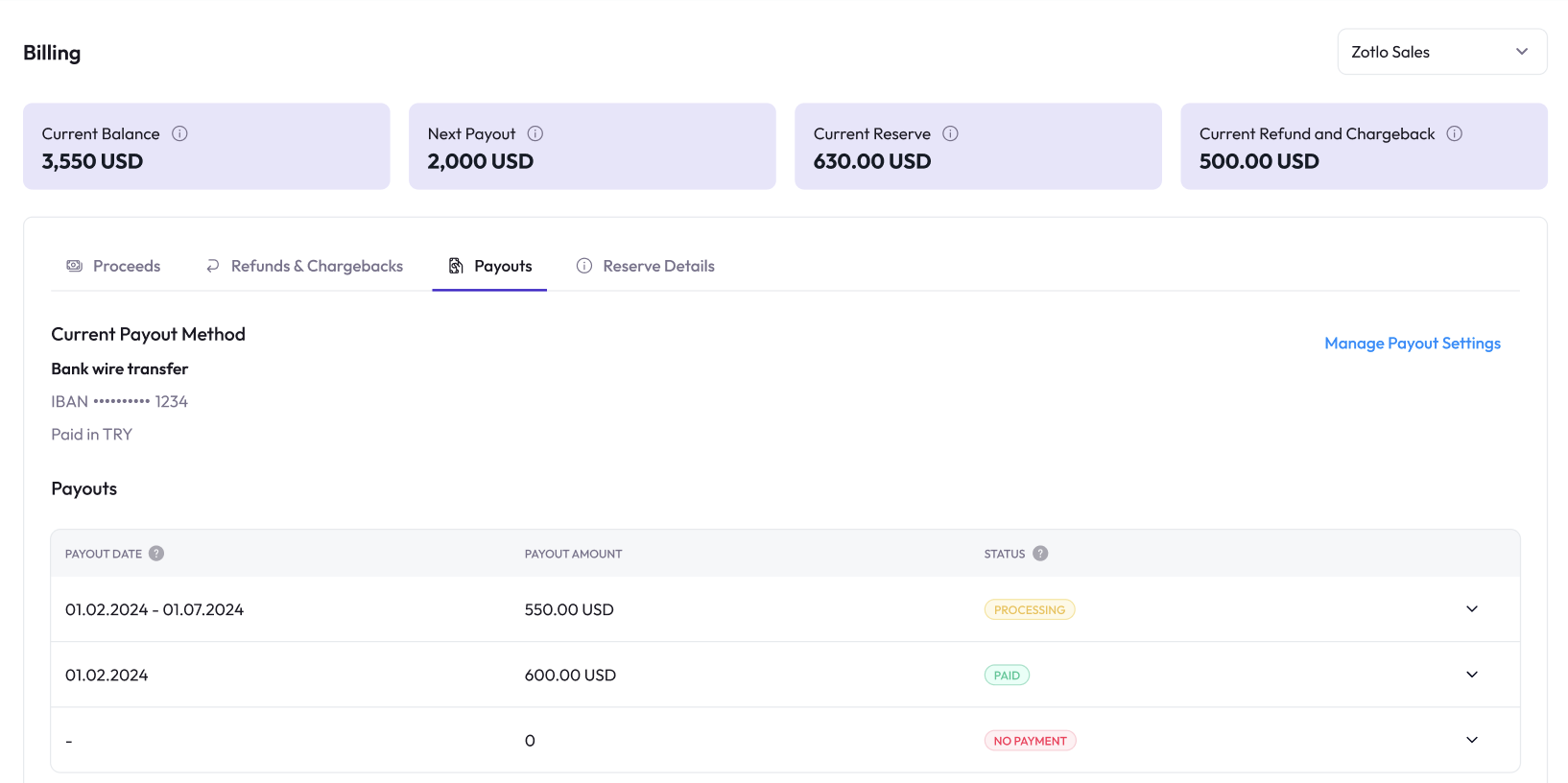The image size is (1568, 783).
Task: Click the Refunds & Chargebacks return-arrow icon
Action: 213,266
